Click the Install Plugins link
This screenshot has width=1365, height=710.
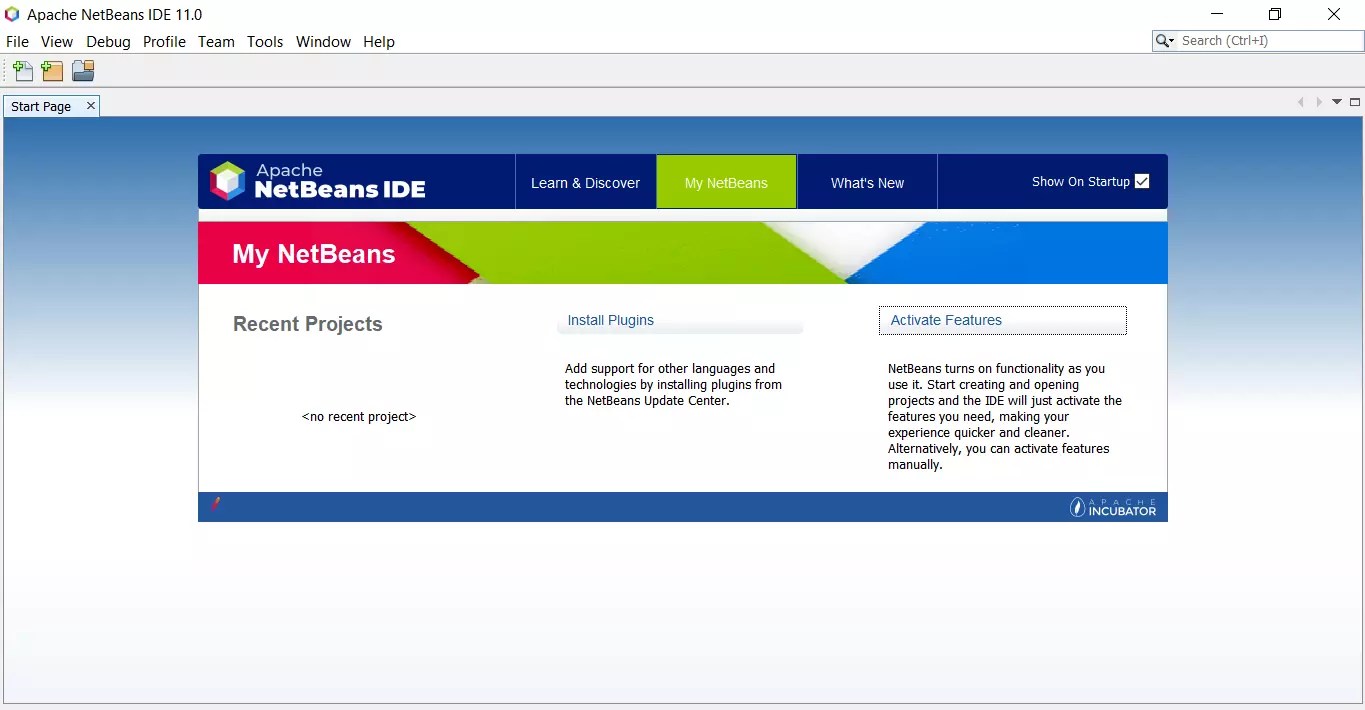point(610,320)
